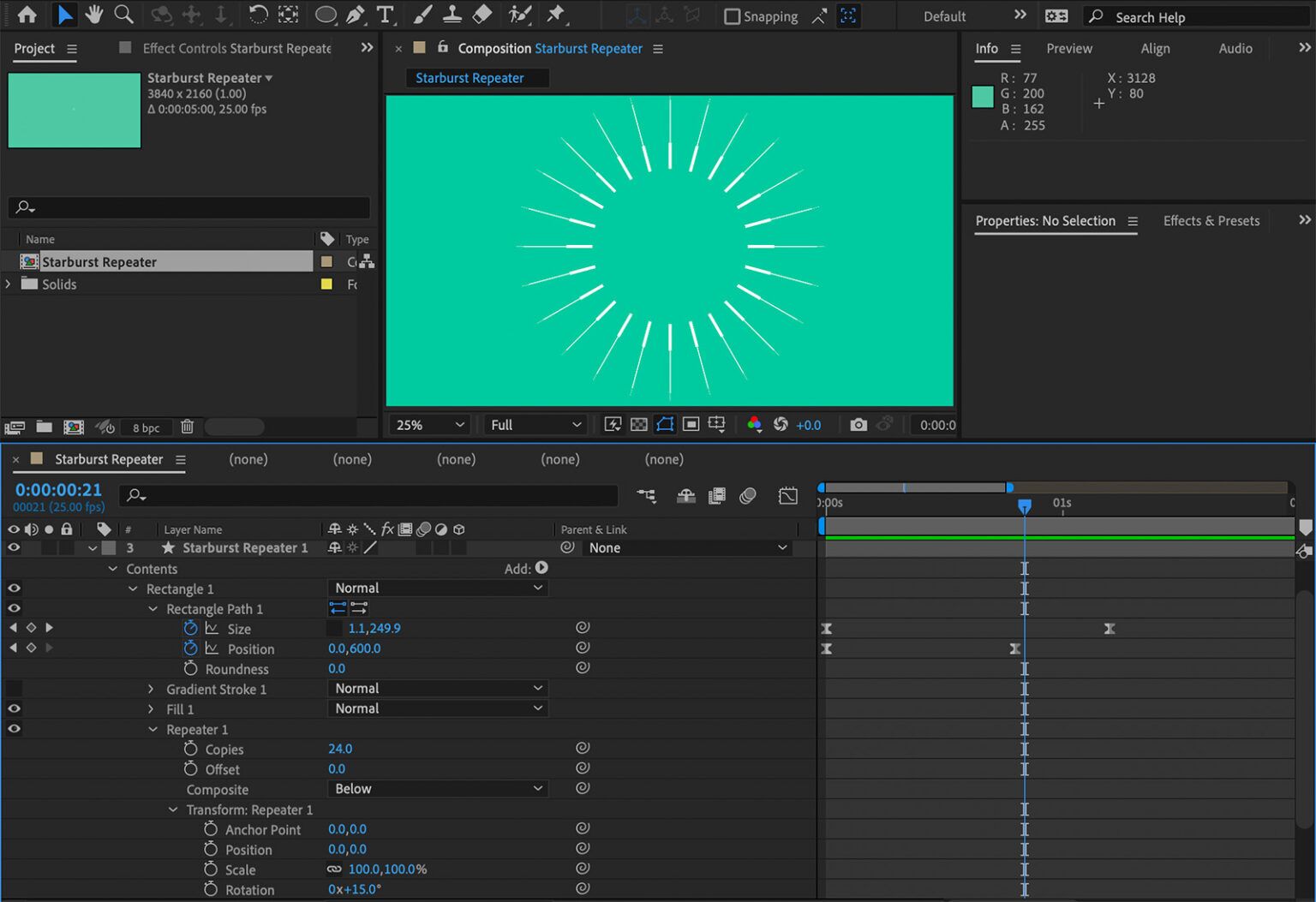Image resolution: width=1316 pixels, height=902 pixels.
Task: Enable Motion Blur for the composition
Action: [748, 496]
